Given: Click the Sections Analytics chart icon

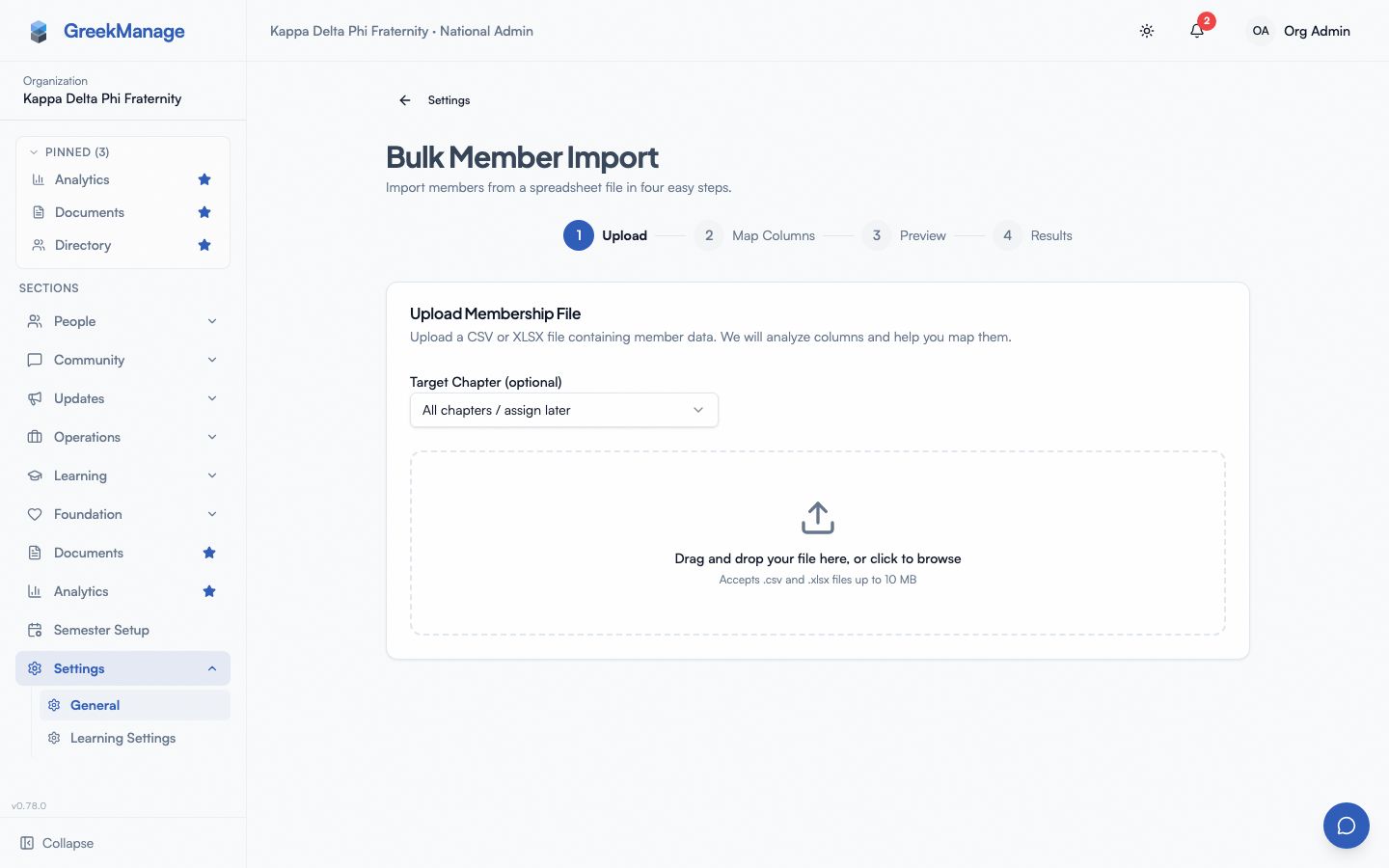Looking at the screenshot, I should 35,591.
